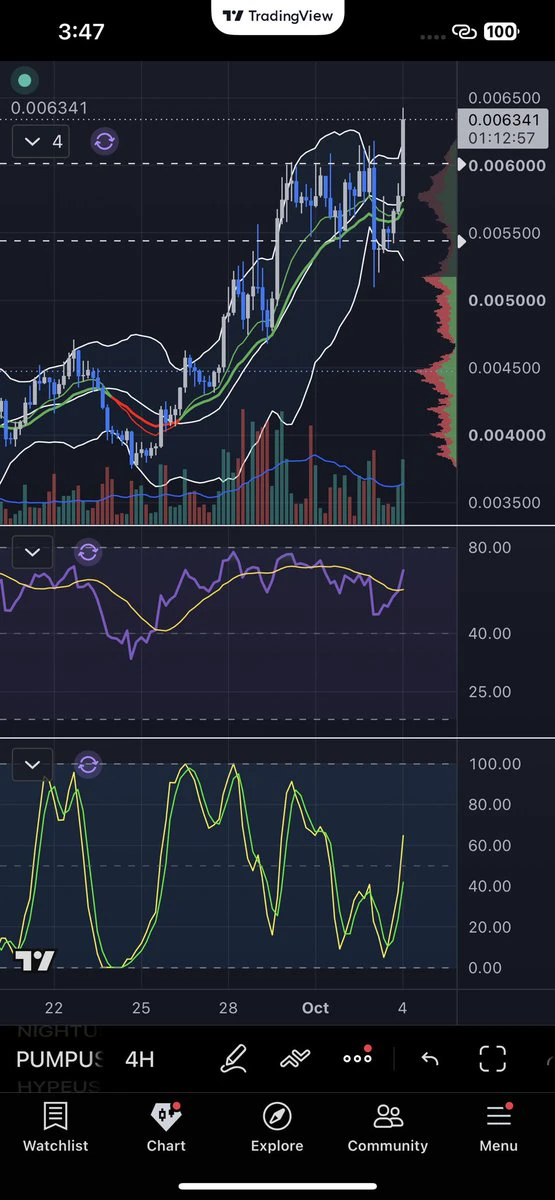The height and width of the screenshot is (1200, 555).
Task: Open the Menu tab
Action: pyautogui.click(x=498, y=1127)
